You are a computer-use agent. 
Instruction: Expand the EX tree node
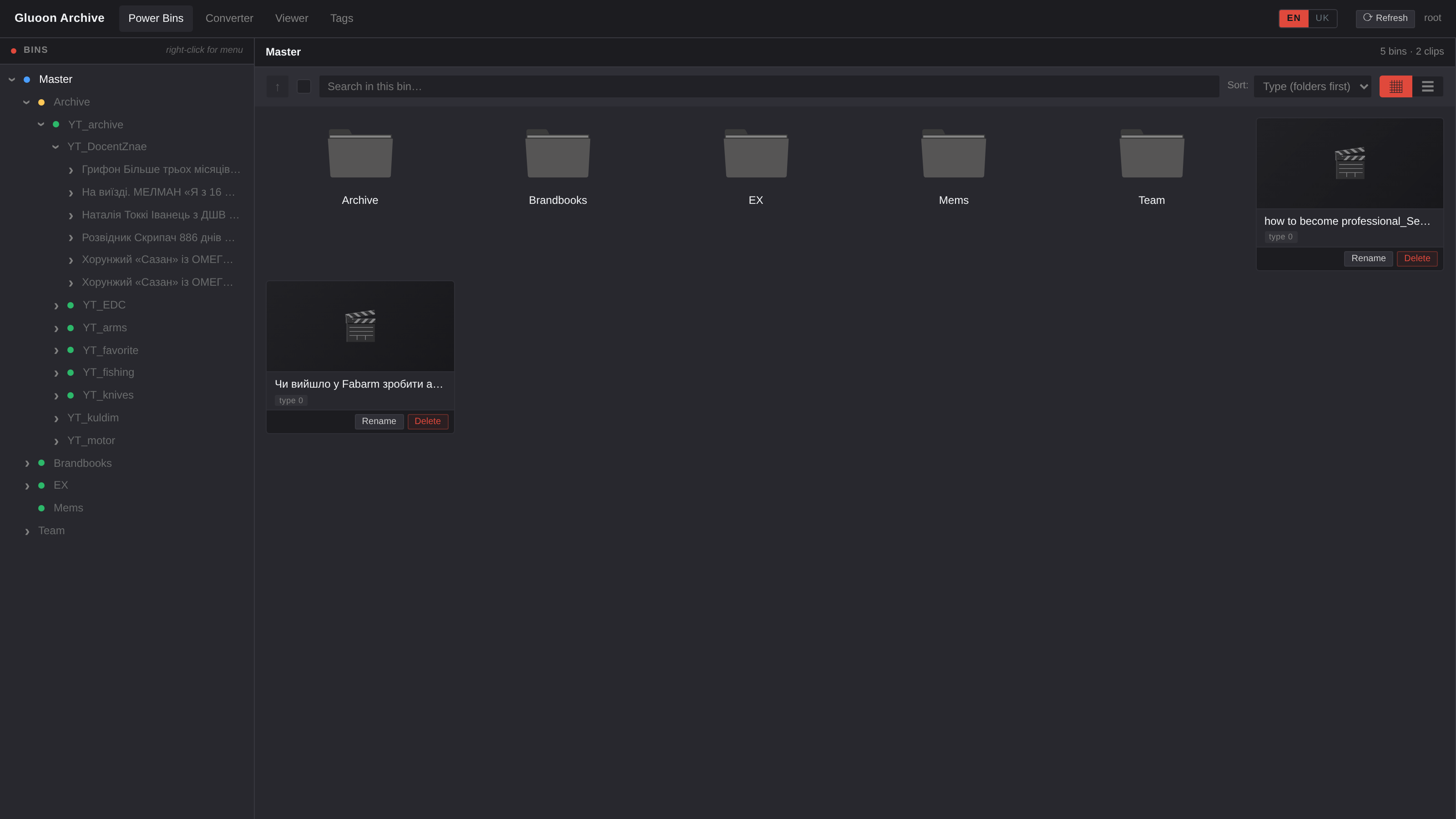pyautogui.click(x=26, y=486)
